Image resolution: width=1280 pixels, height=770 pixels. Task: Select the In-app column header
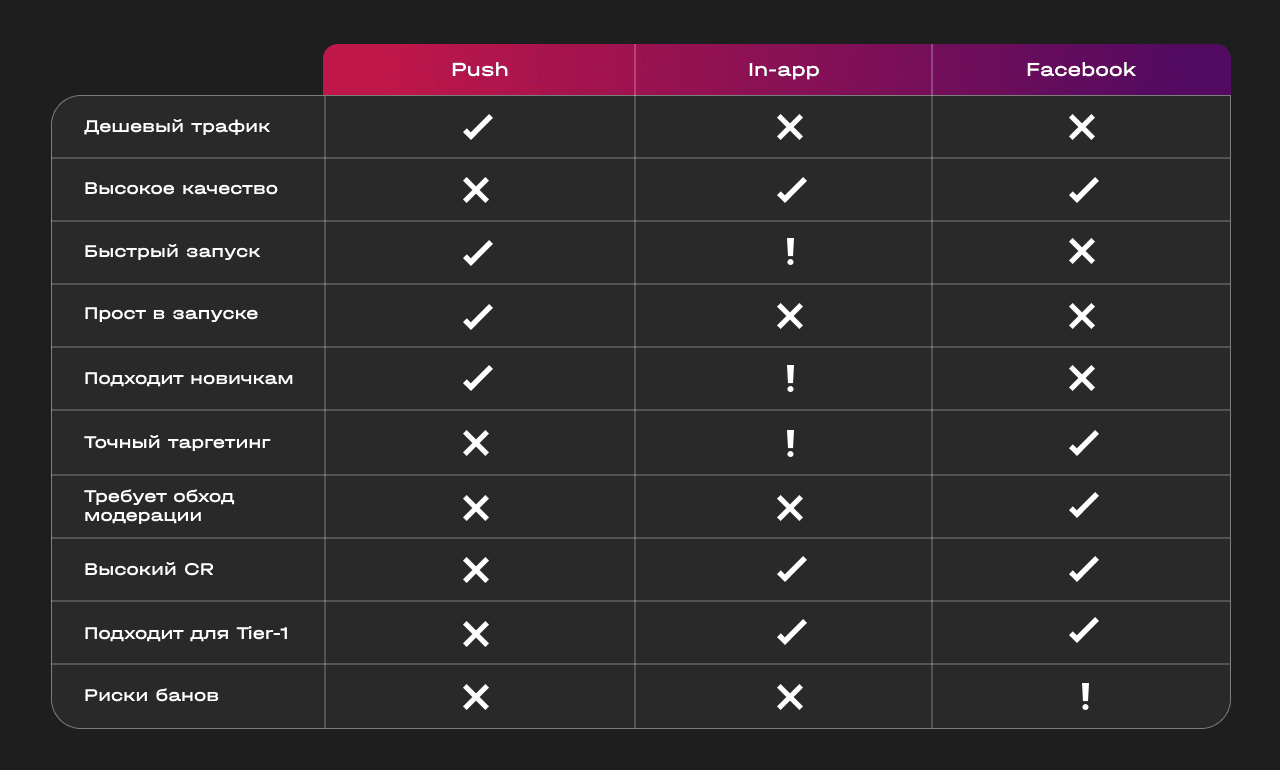[784, 70]
